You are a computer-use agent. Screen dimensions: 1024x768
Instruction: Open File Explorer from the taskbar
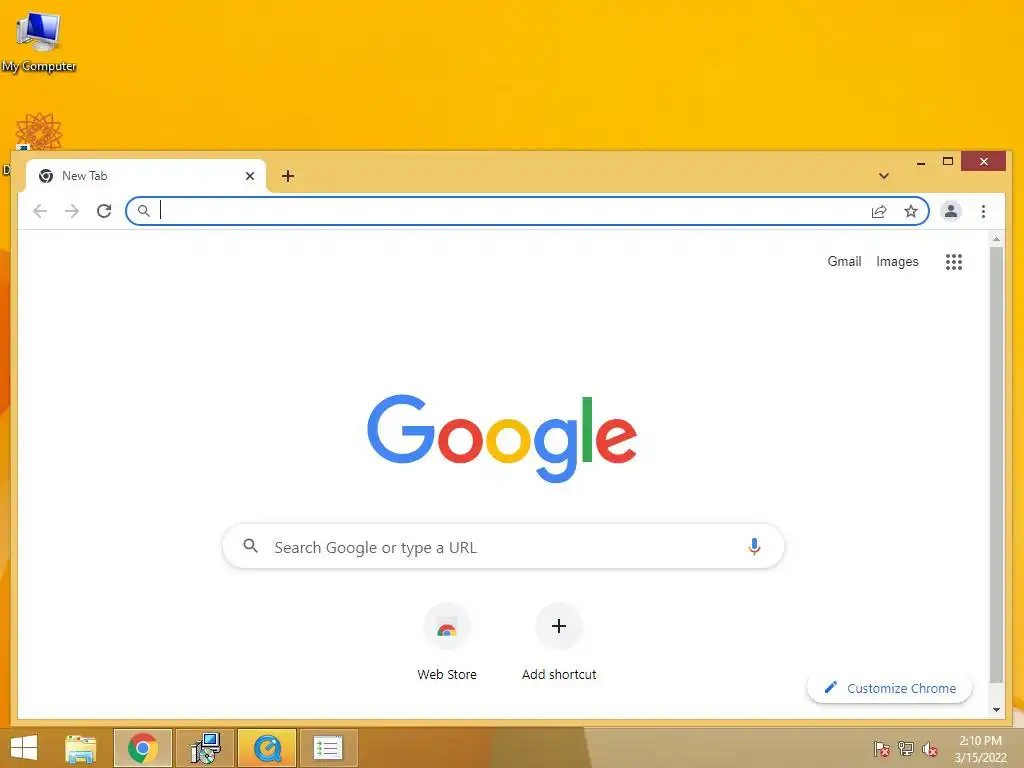(x=81, y=748)
